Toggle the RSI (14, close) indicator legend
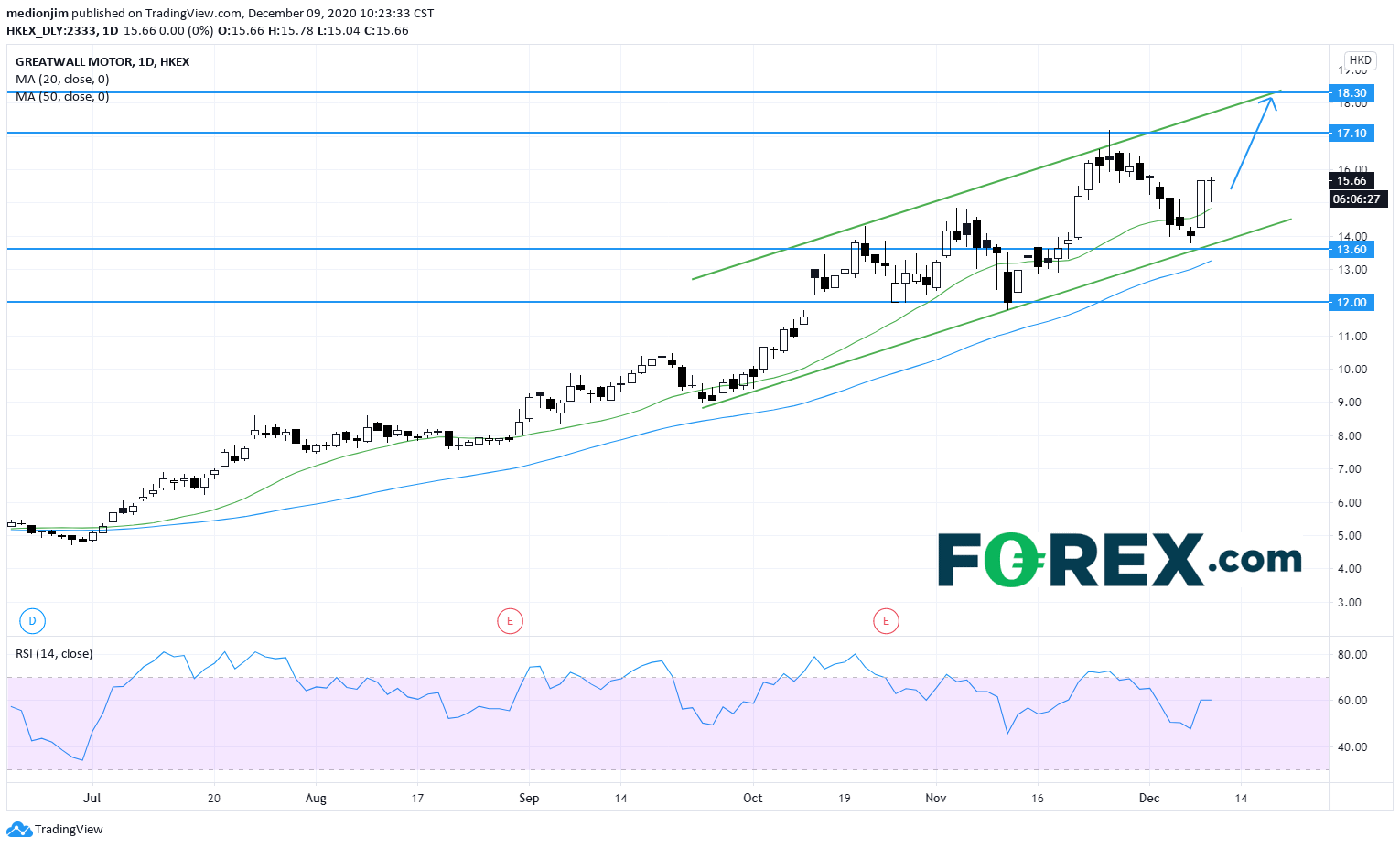 [54, 654]
